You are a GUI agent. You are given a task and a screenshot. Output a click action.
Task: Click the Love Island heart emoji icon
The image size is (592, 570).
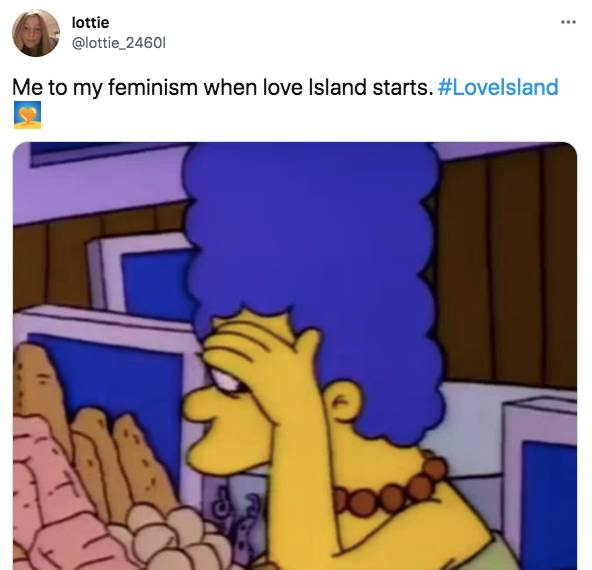[x=28, y=115]
